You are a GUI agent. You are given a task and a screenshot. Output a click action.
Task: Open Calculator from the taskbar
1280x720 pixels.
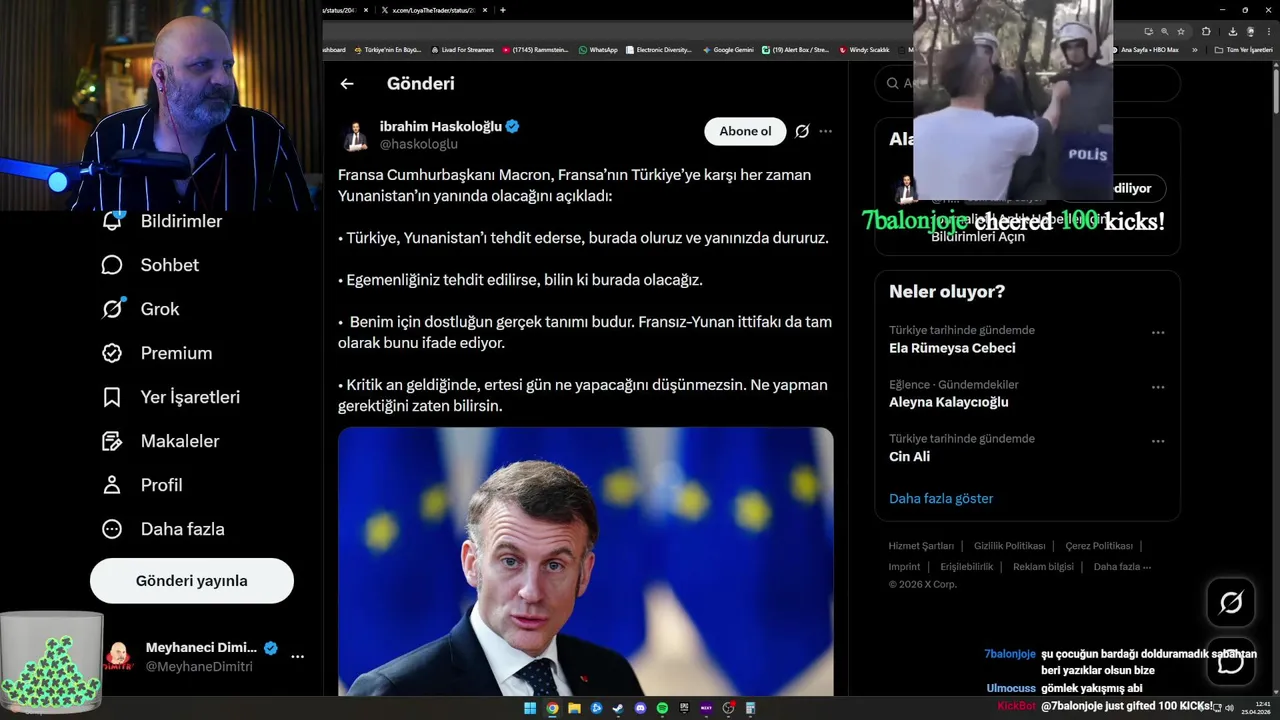[750, 708]
